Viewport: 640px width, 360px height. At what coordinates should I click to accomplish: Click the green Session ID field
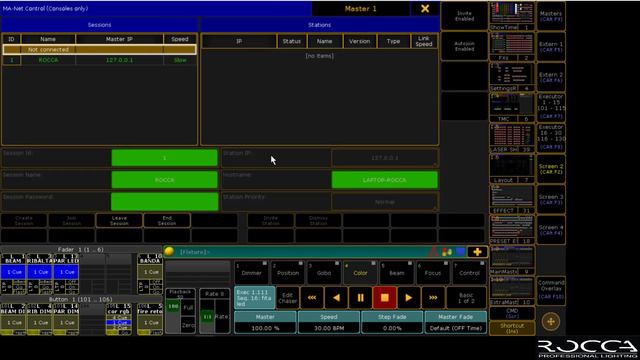[164, 158]
